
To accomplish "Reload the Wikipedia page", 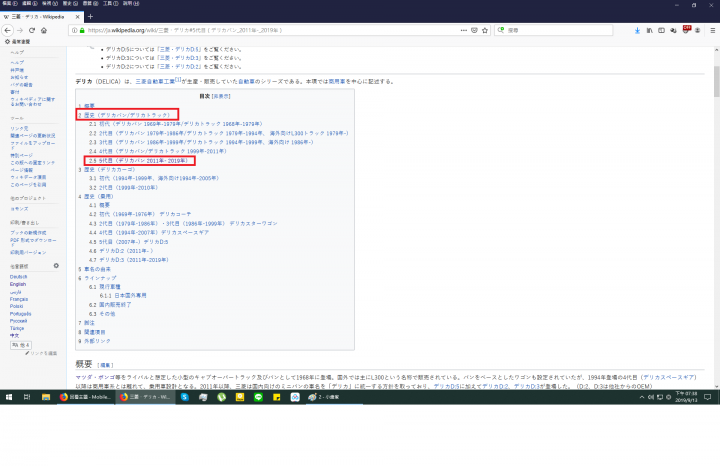I will (32, 30).
